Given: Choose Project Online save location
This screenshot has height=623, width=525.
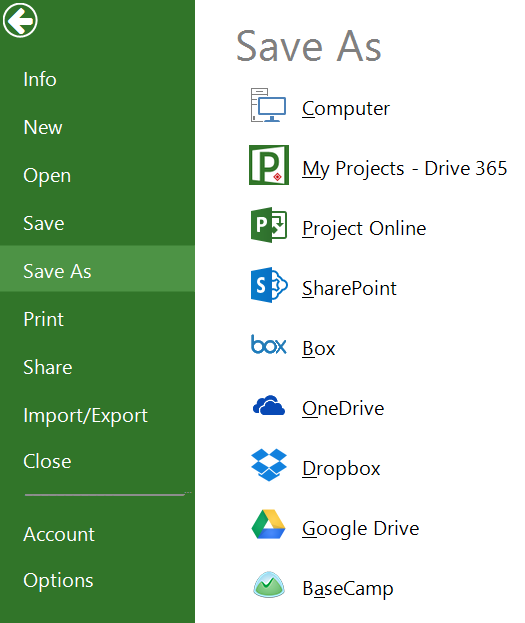Looking at the screenshot, I should [x=364, y=229].
